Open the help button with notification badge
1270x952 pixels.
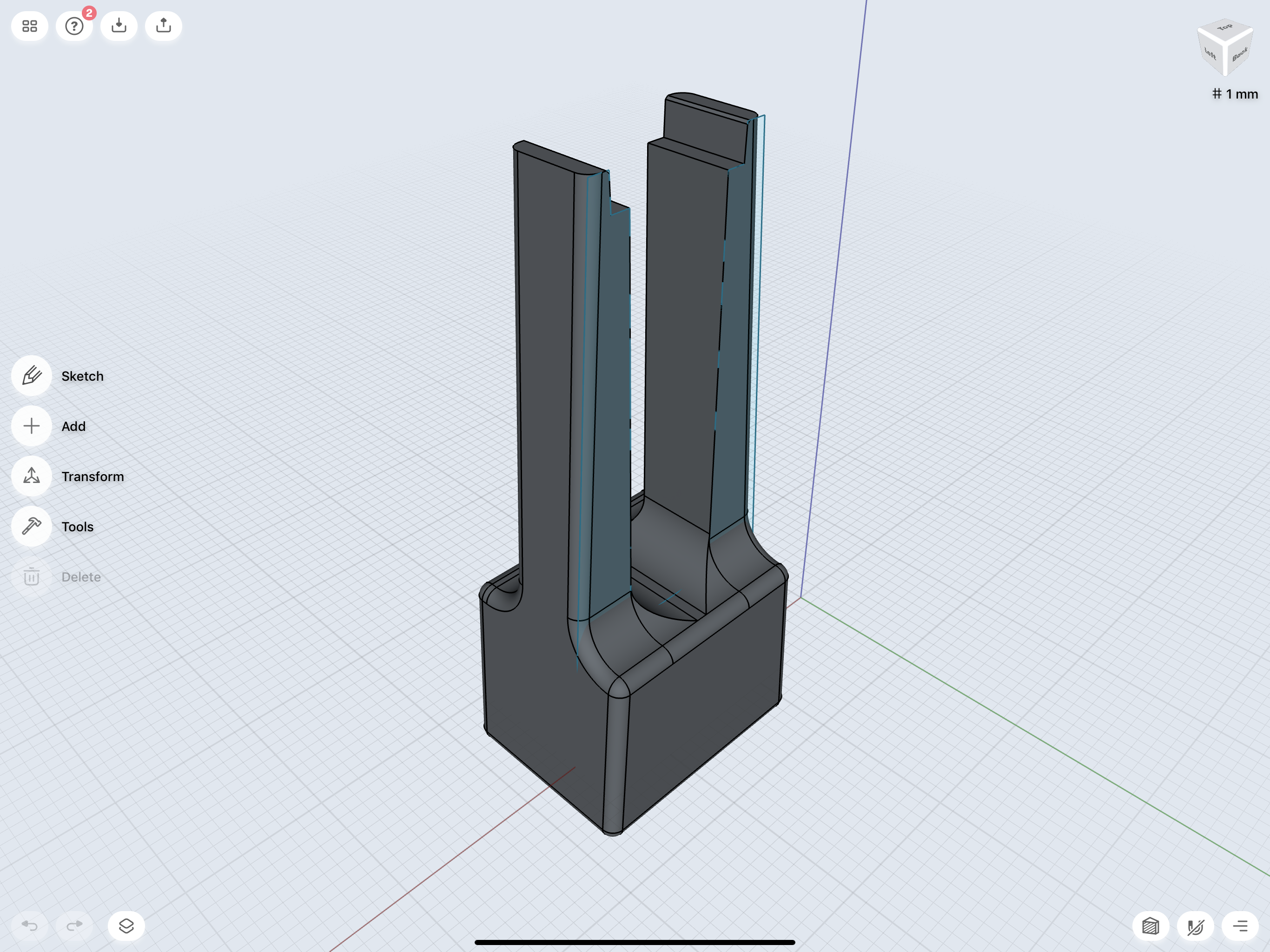75,26
